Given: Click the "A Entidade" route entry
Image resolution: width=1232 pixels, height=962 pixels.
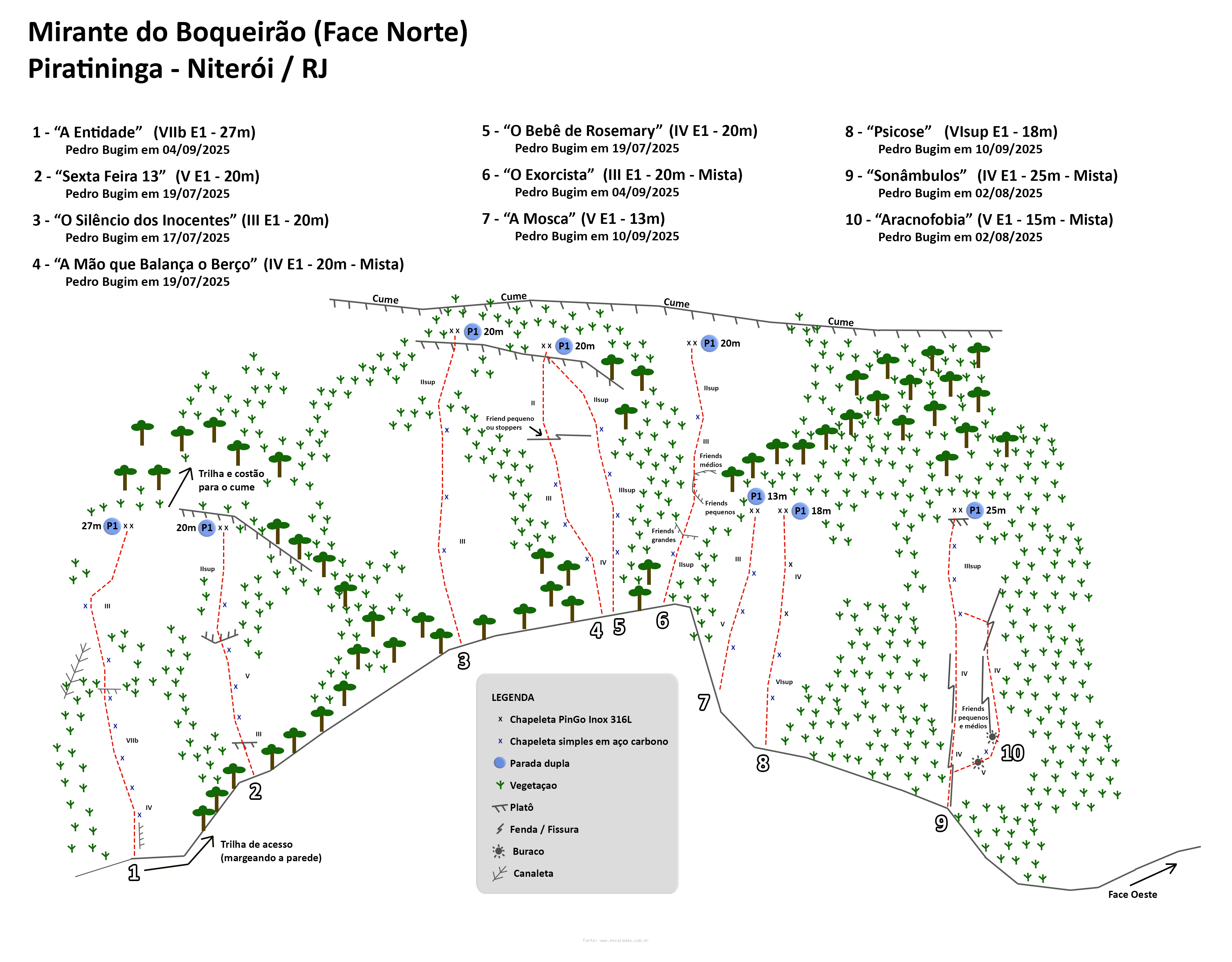Looking at the screenshot, I should 144,133.
